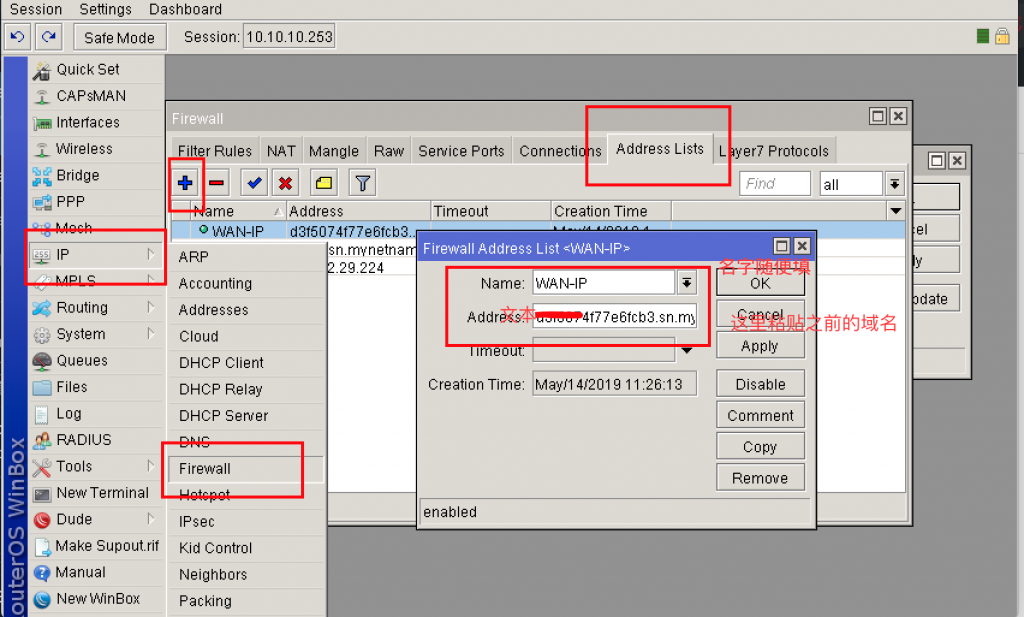Expand the Tools submenu arrow
Viewport: 1024px width, 617px height.
pyautogui.click(x=151, y=466)
